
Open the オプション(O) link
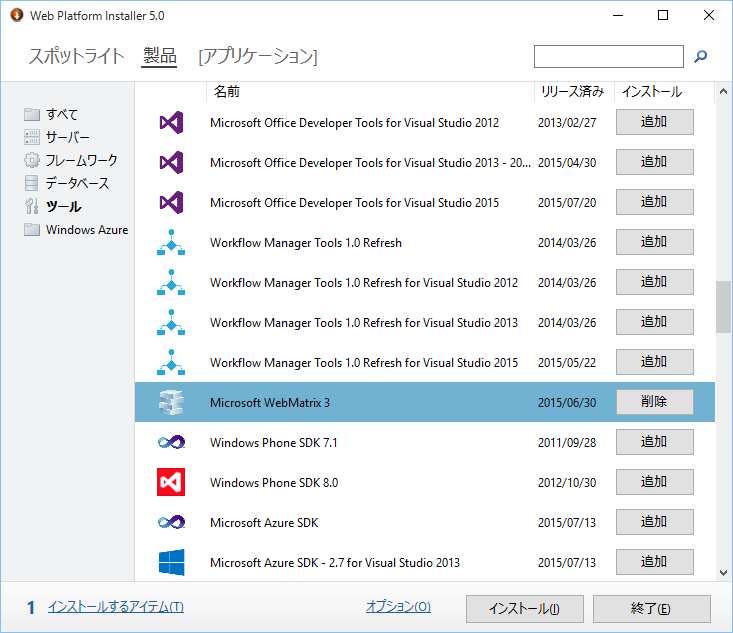398,606
